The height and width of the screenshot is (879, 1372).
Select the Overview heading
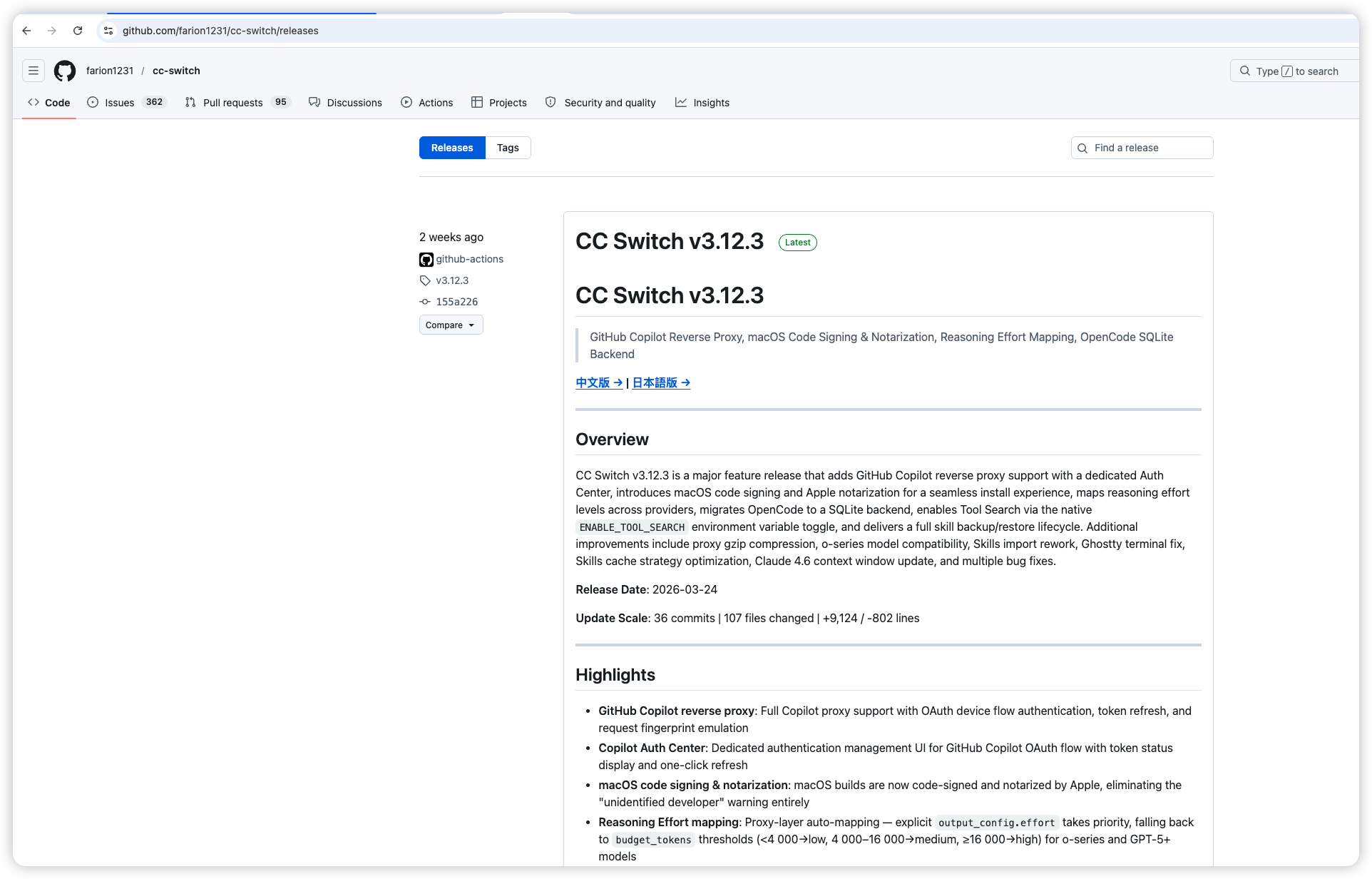[612, 439]
